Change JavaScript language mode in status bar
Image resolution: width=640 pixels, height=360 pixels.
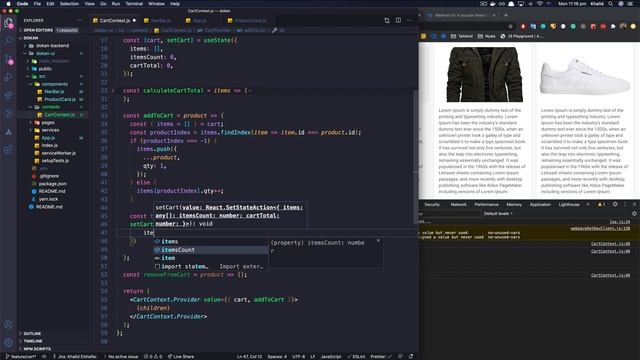331,356
